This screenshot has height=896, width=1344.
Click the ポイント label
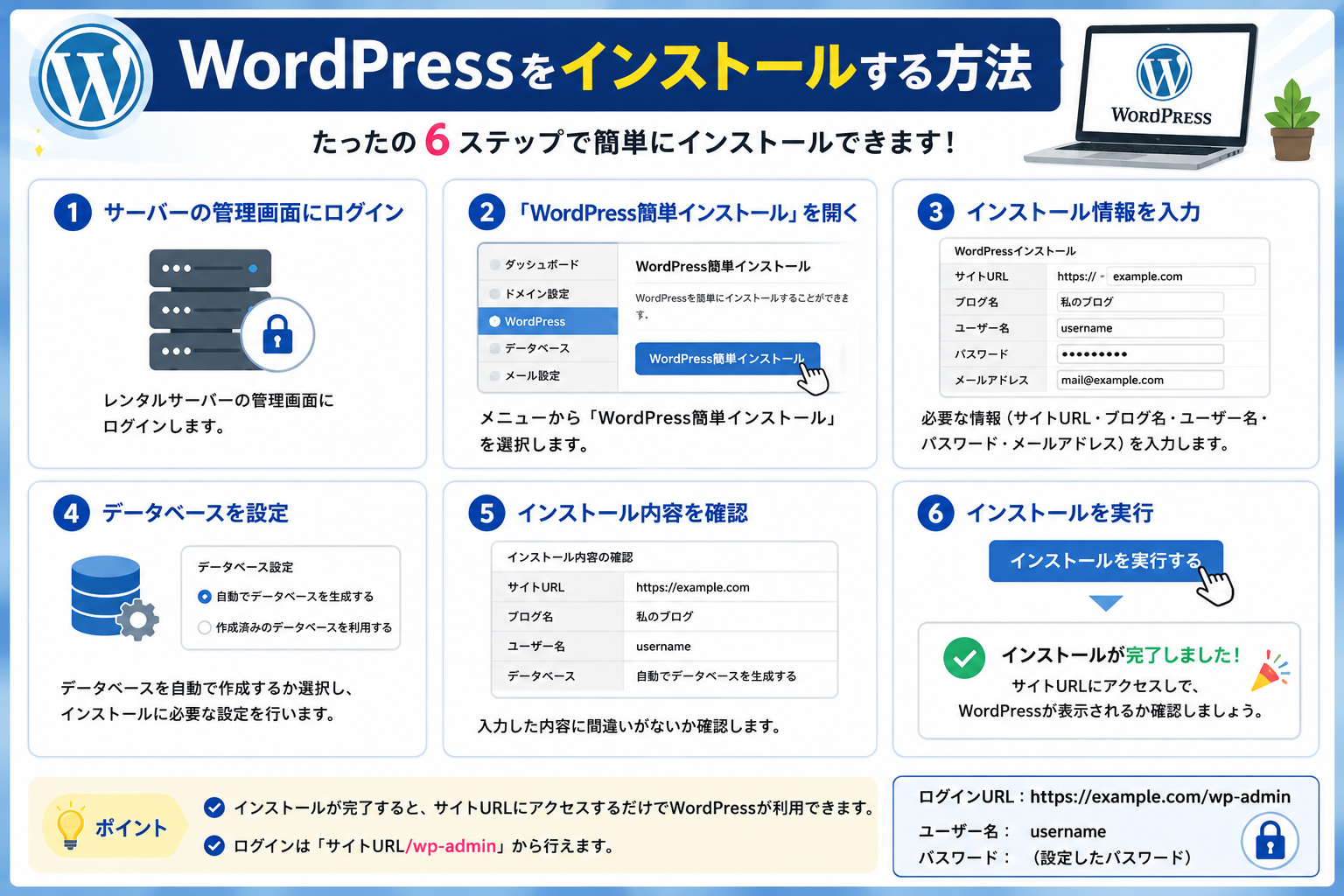(x=131, y=828)
